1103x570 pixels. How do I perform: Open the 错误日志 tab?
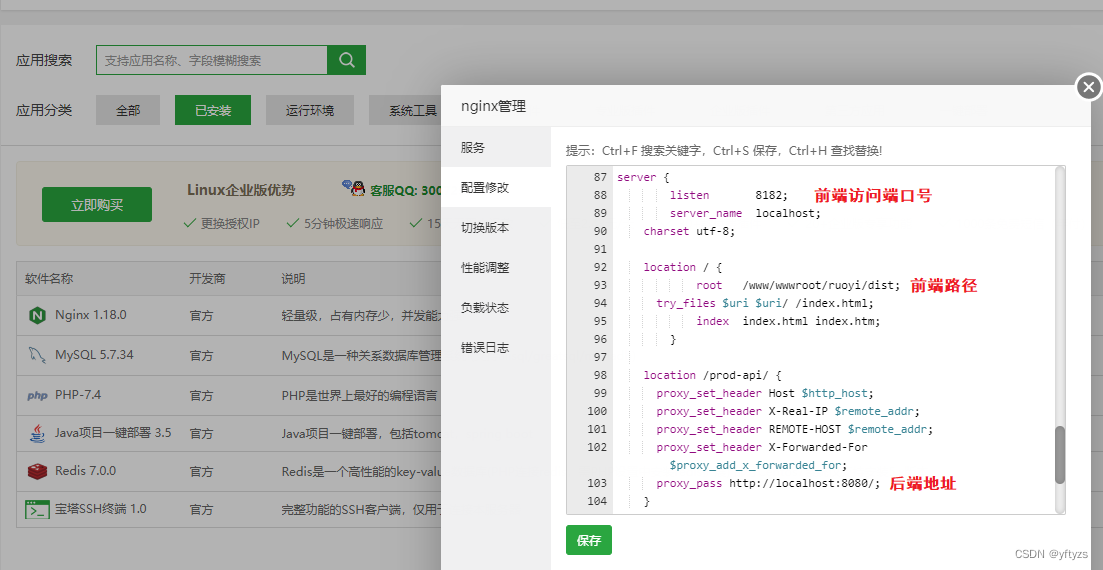[496, 348]
